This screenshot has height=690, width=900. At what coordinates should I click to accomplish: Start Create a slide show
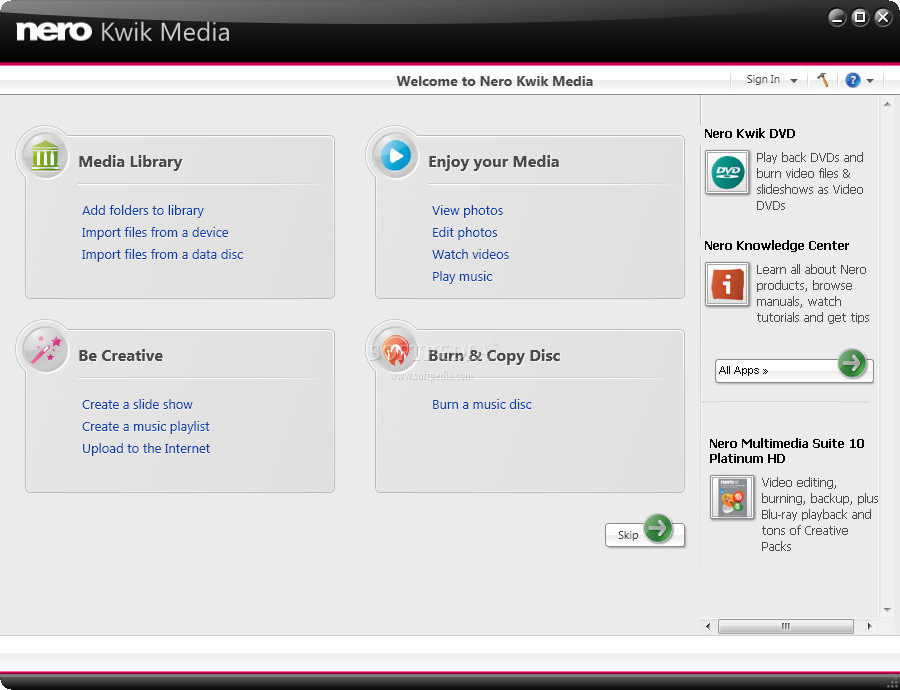click(x=137, y=404)
